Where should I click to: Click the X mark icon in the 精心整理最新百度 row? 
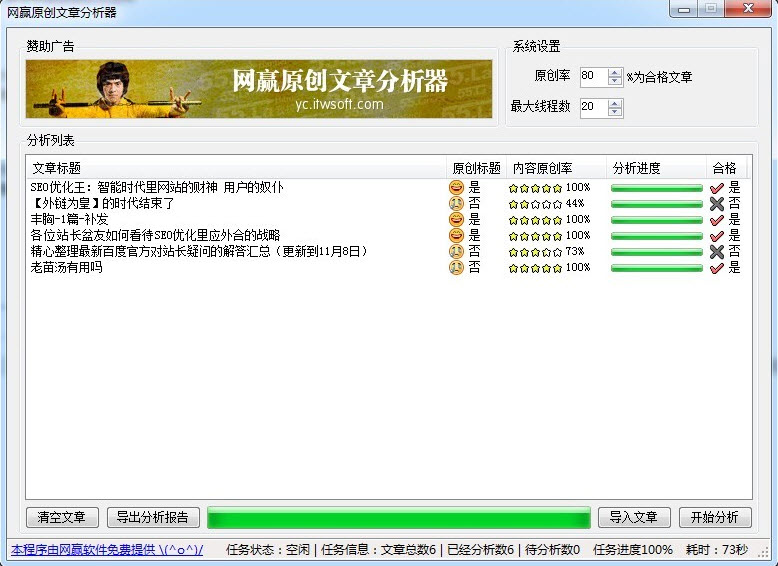(x=716, y=252)
